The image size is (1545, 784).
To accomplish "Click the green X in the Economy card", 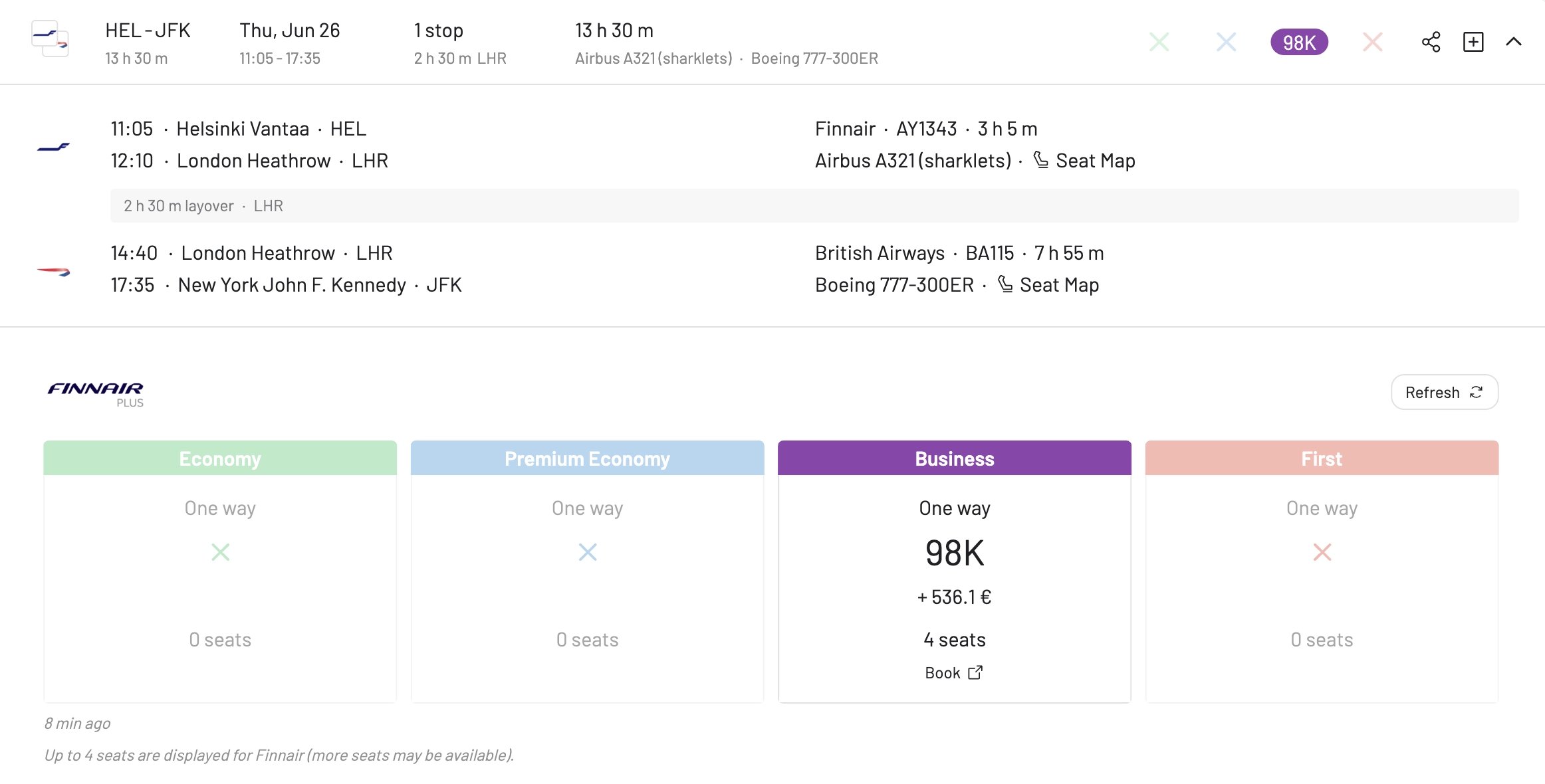I will coord(220,552).
